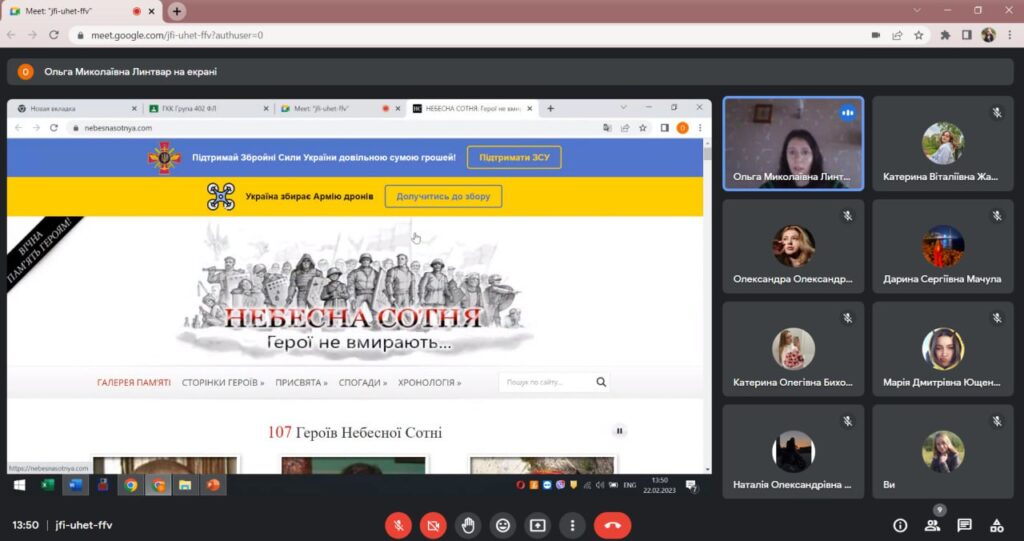Open the Meet activities panel

[x=996, y=525]
